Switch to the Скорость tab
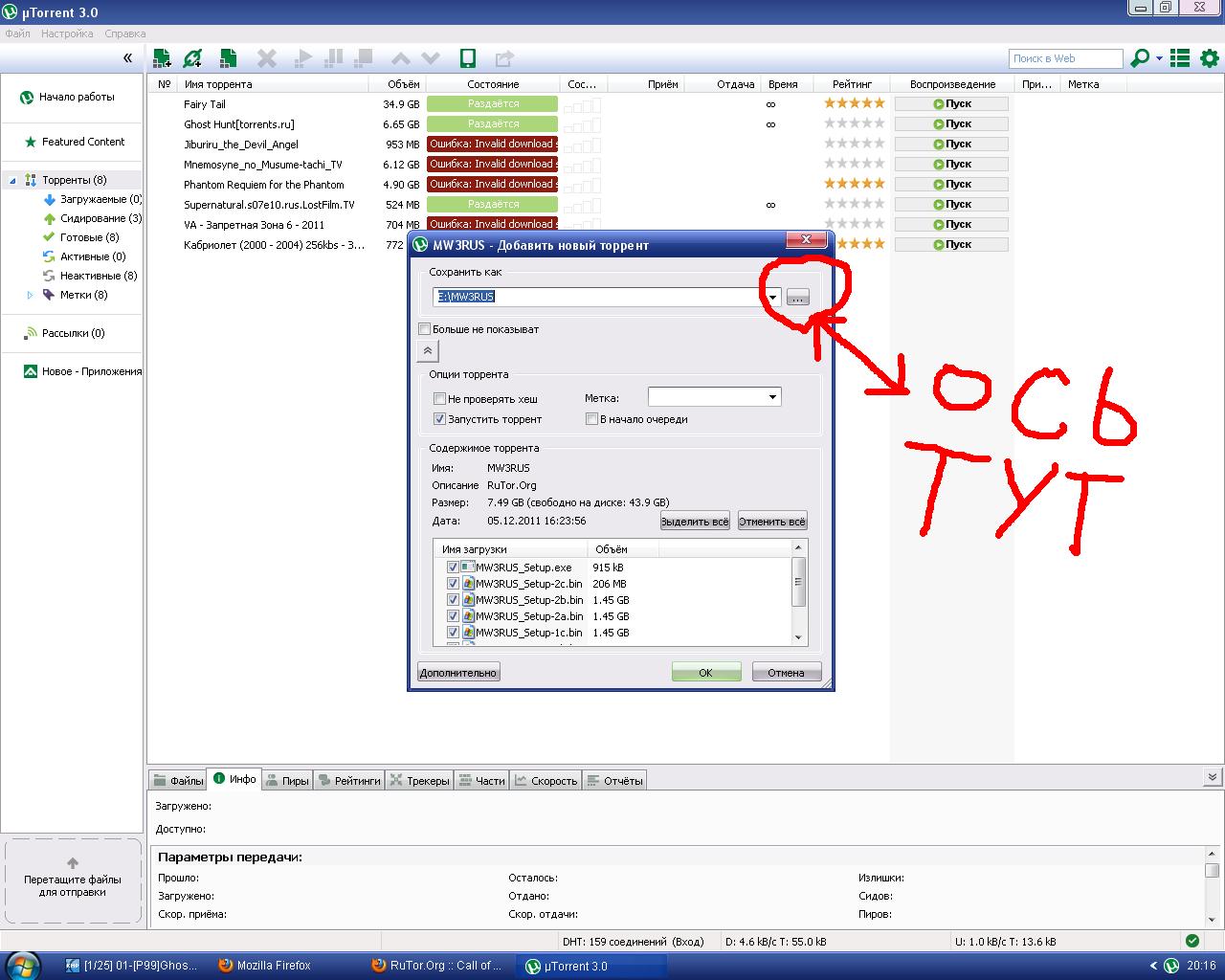The image size is (1225, 980). click(x=546, y=781)
